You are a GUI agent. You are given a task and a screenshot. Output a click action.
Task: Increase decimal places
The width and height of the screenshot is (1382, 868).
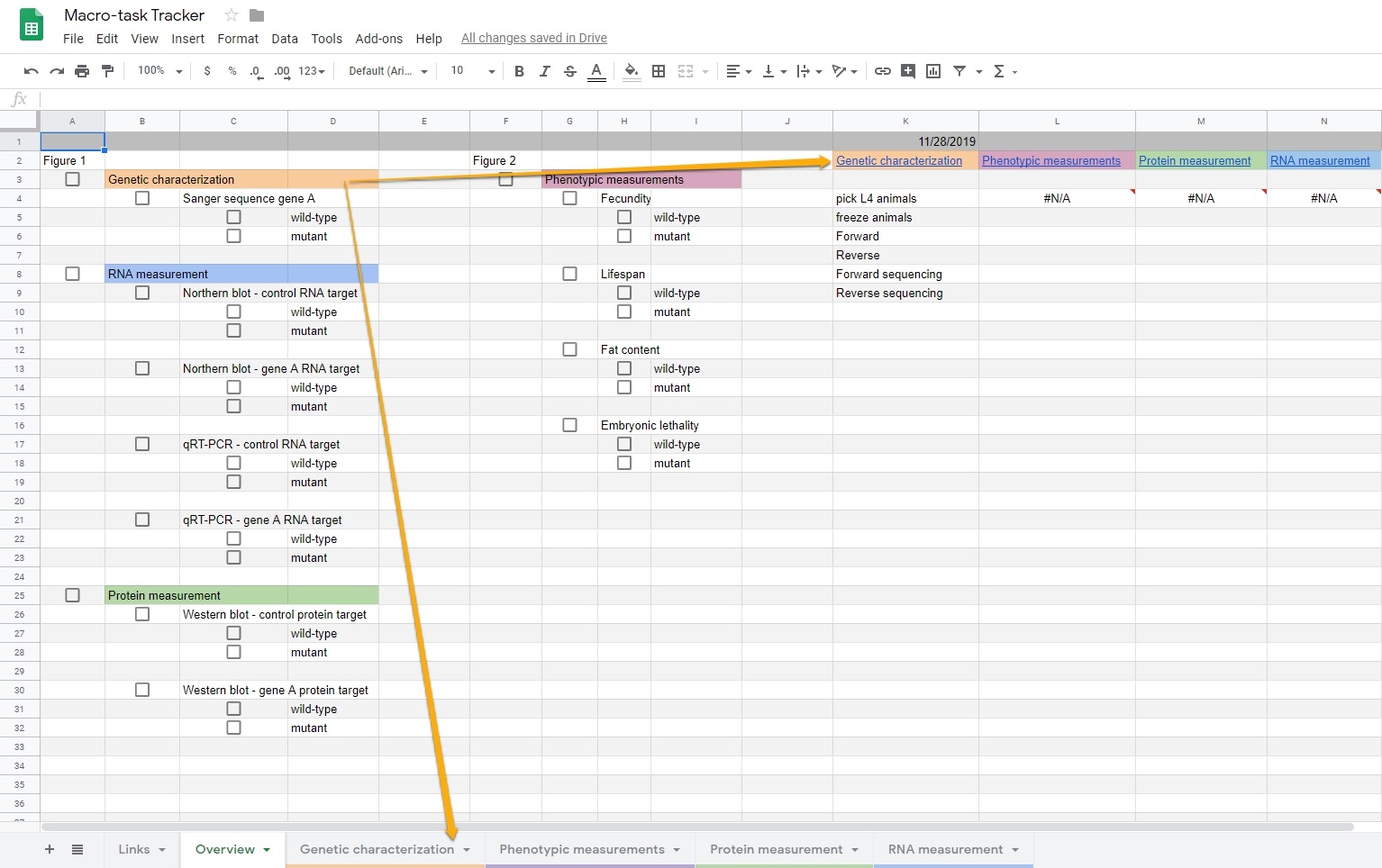tap(282, 71)
